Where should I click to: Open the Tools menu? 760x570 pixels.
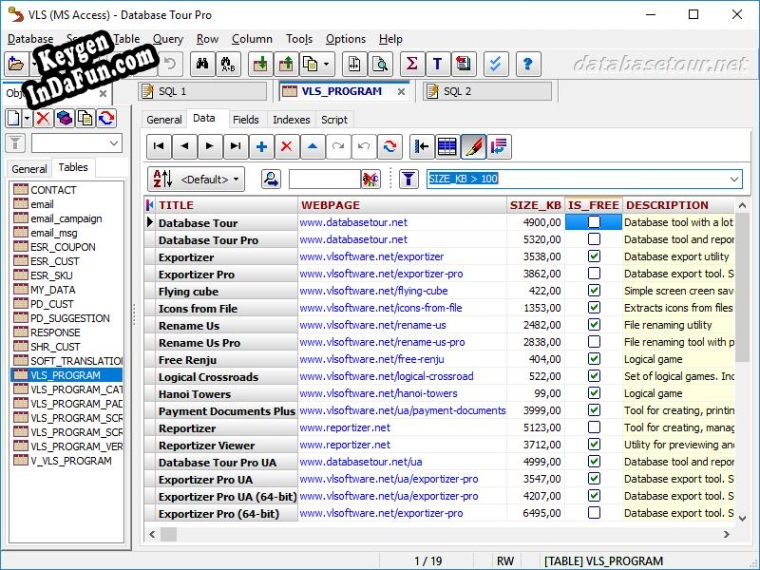(299, 39)
